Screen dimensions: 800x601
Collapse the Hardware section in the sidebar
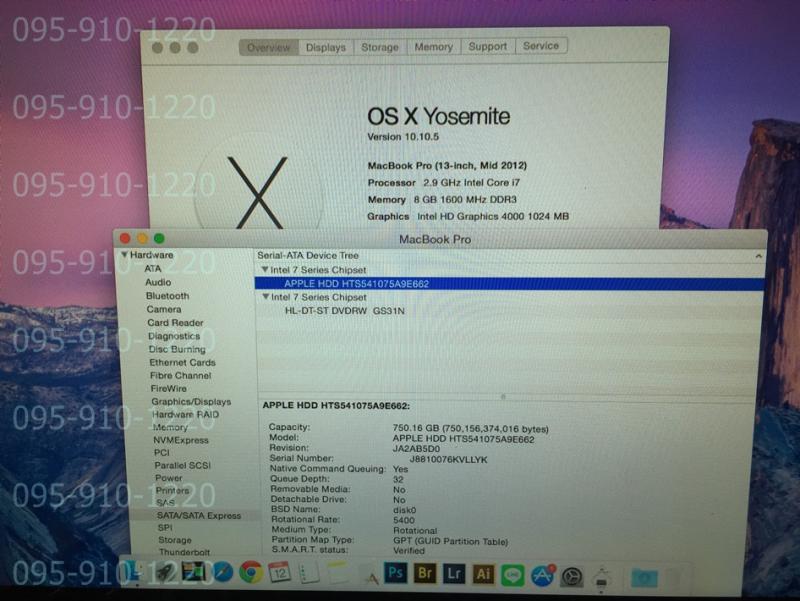pos(124,256)
